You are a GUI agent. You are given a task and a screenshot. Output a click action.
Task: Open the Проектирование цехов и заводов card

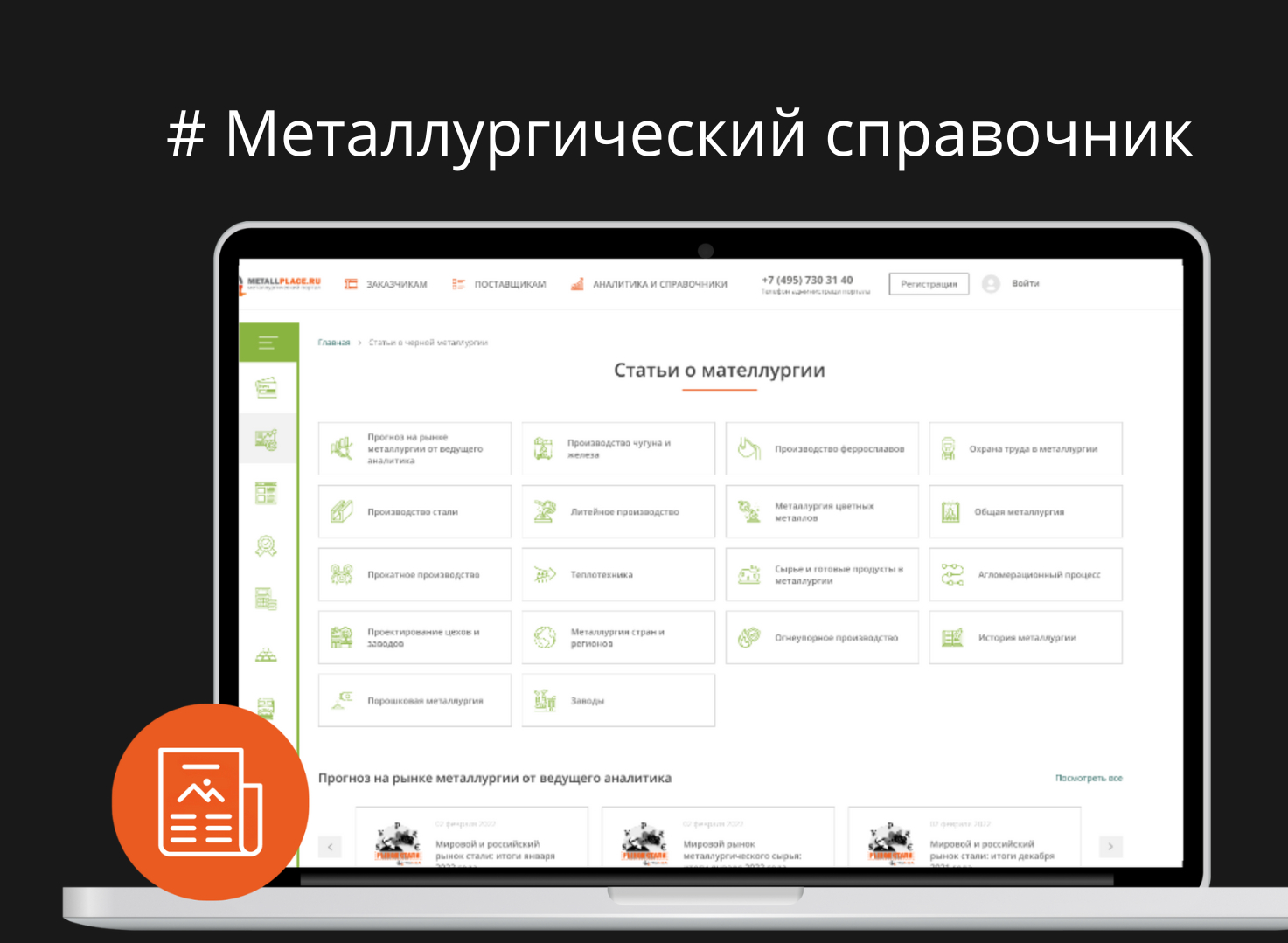[414, 637]
